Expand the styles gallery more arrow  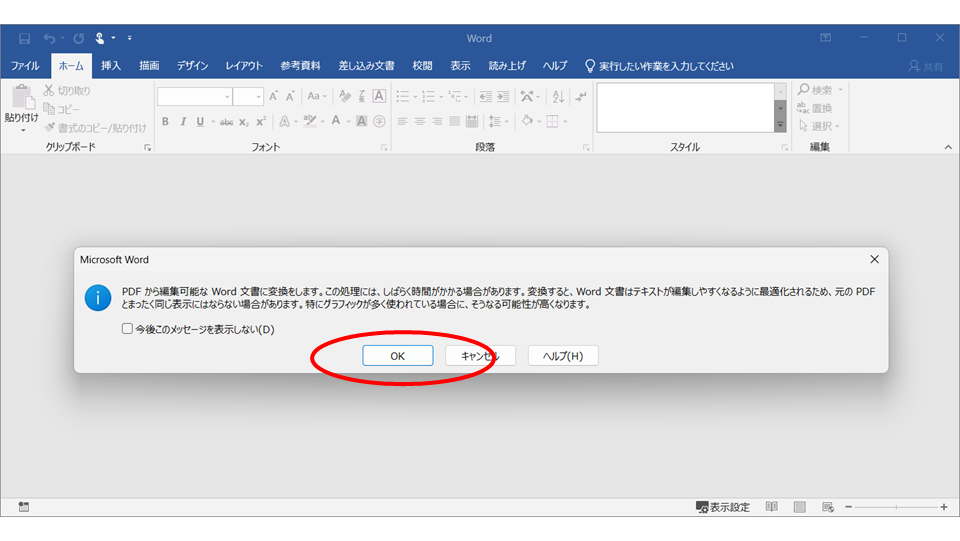click(780, 124)
